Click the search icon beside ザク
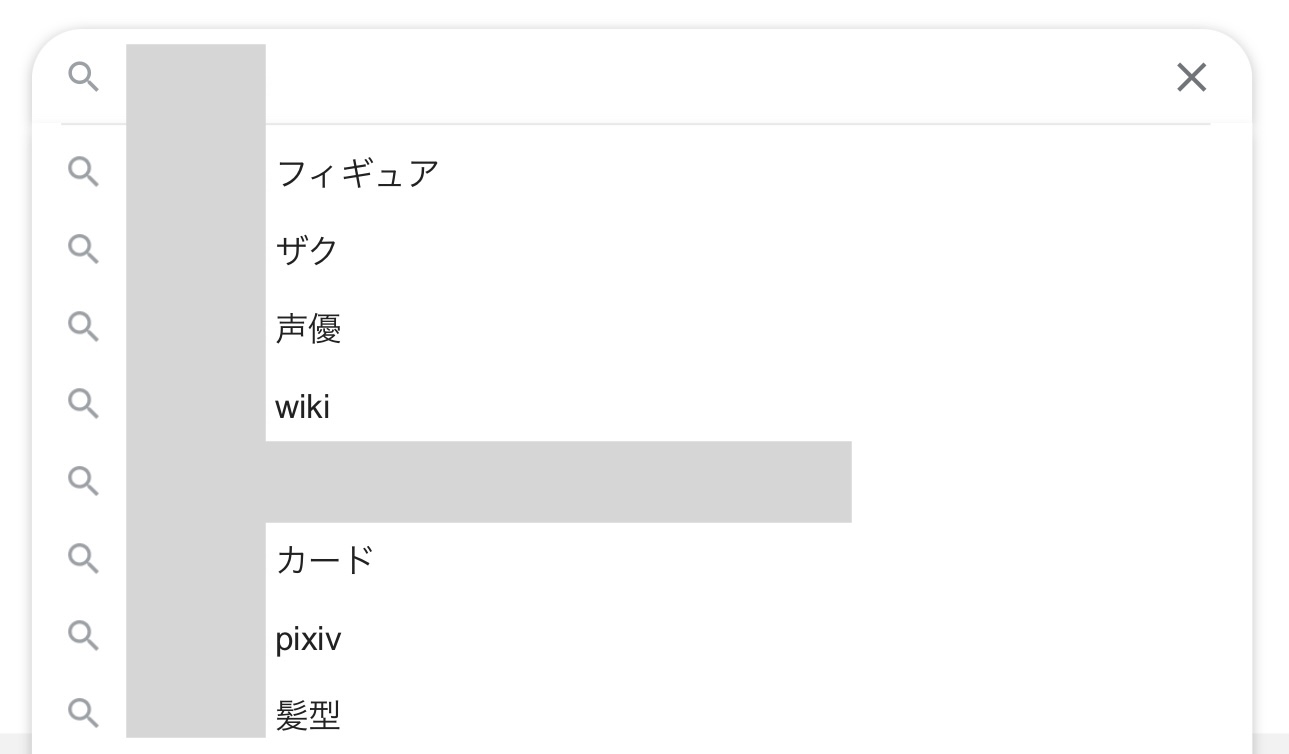 pyautogui.click(x=84, y=249)
